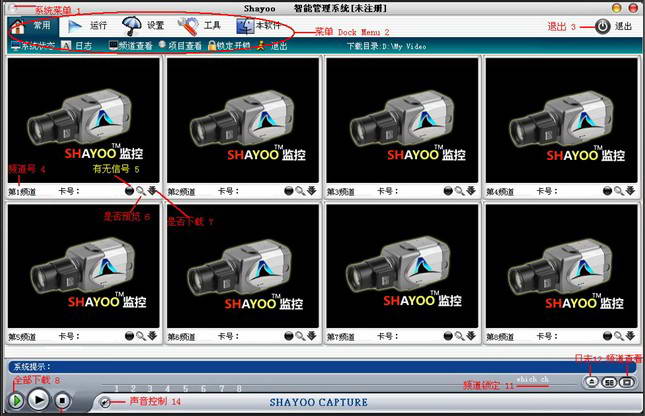Click the 下载目录 D:\My Video path

pos(387,46)
